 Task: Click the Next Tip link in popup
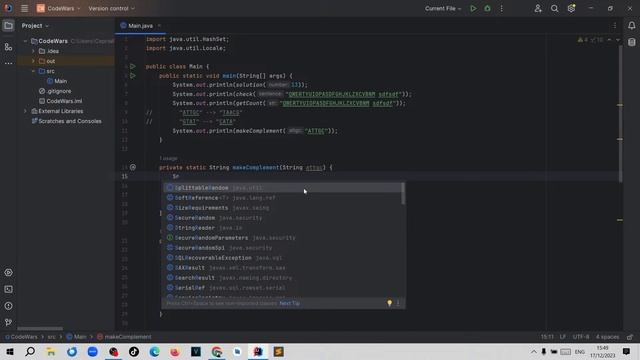click(289, 303)
